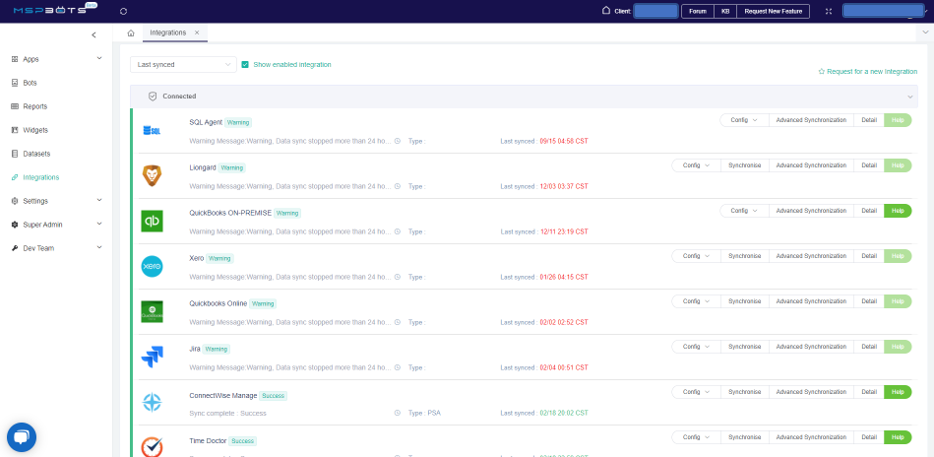The image size is (934, 457).
Task: Open the user account field at top right
Action: tap(883, 11)
